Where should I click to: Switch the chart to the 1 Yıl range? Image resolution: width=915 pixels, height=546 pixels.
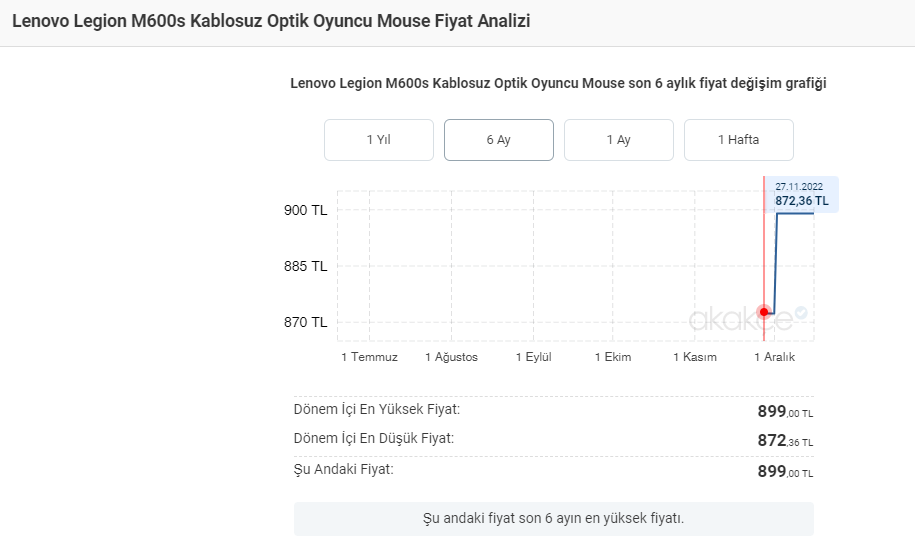(378, 140)
